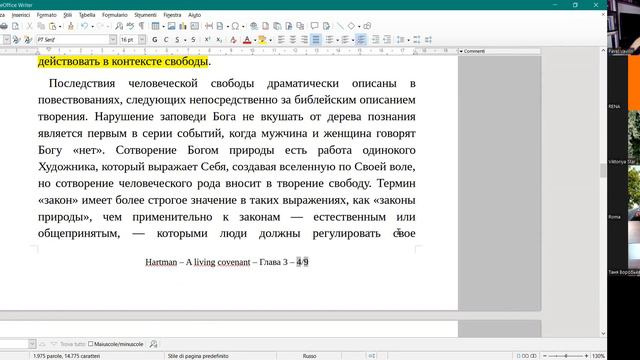Toggle italic C formatting button
The image size is (640, 360).
coord(166,40)
